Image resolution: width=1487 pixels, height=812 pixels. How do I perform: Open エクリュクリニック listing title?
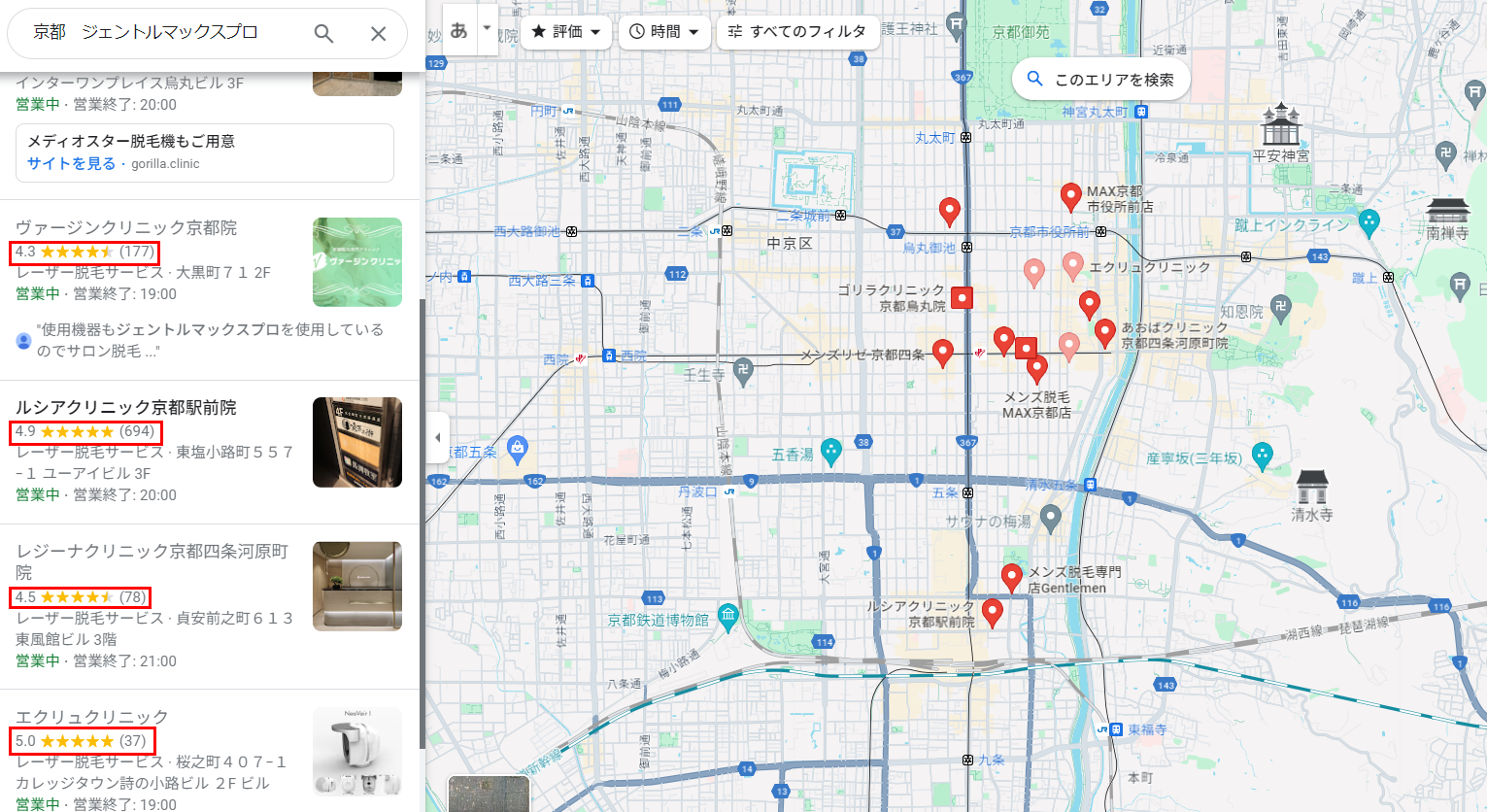[x=92, y=717]
